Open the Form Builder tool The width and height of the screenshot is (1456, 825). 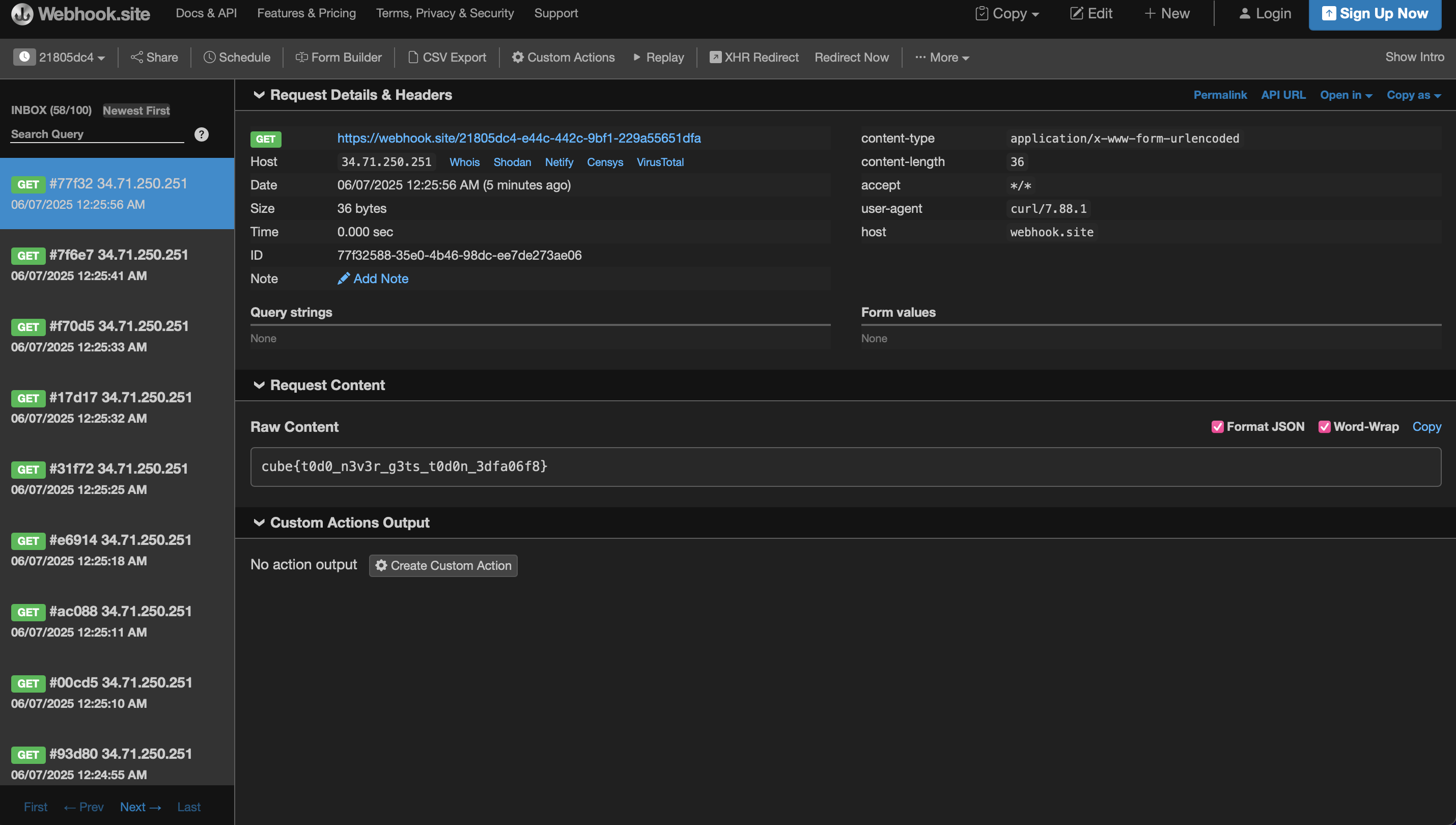[x=339, y=57]
